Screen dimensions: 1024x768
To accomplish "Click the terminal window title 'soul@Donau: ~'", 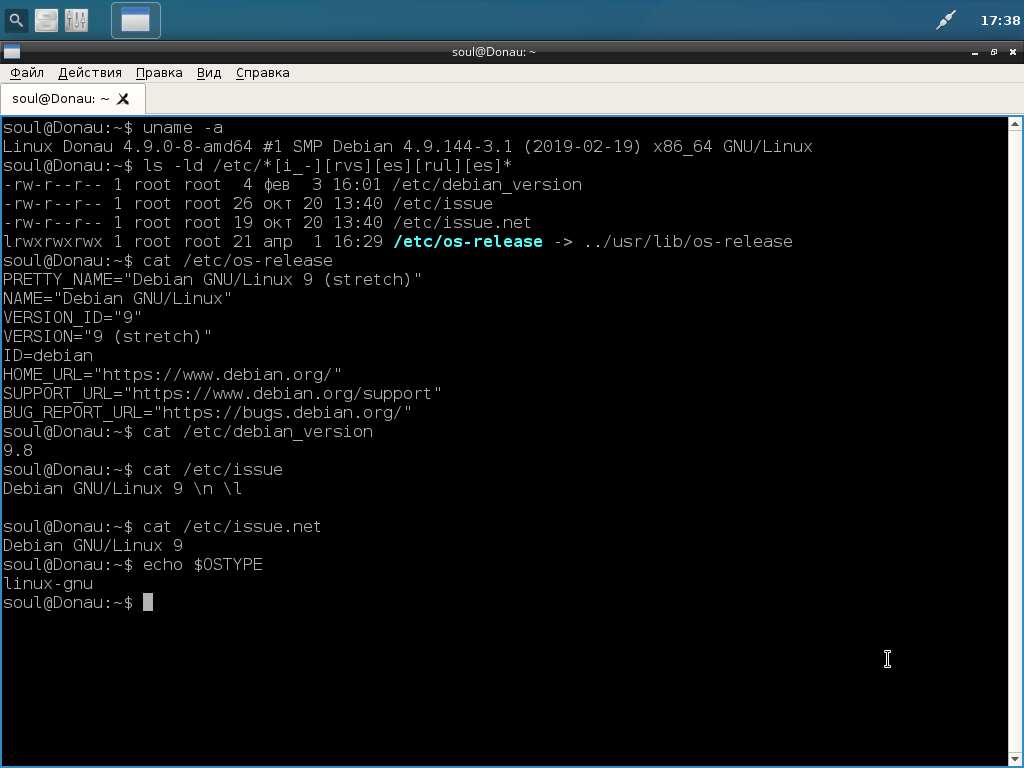I will [494, 52].
